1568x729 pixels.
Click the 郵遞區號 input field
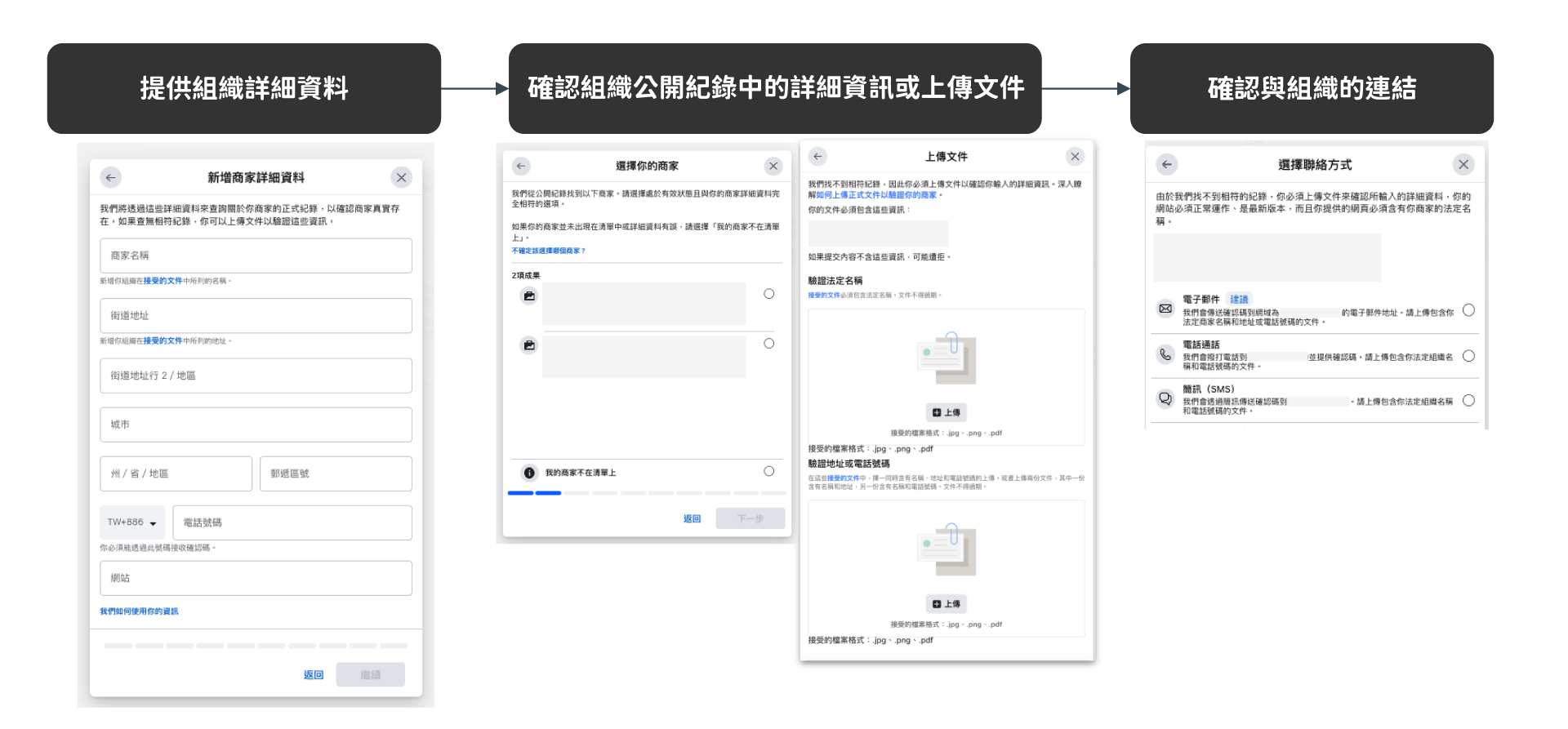click(335, 473)
